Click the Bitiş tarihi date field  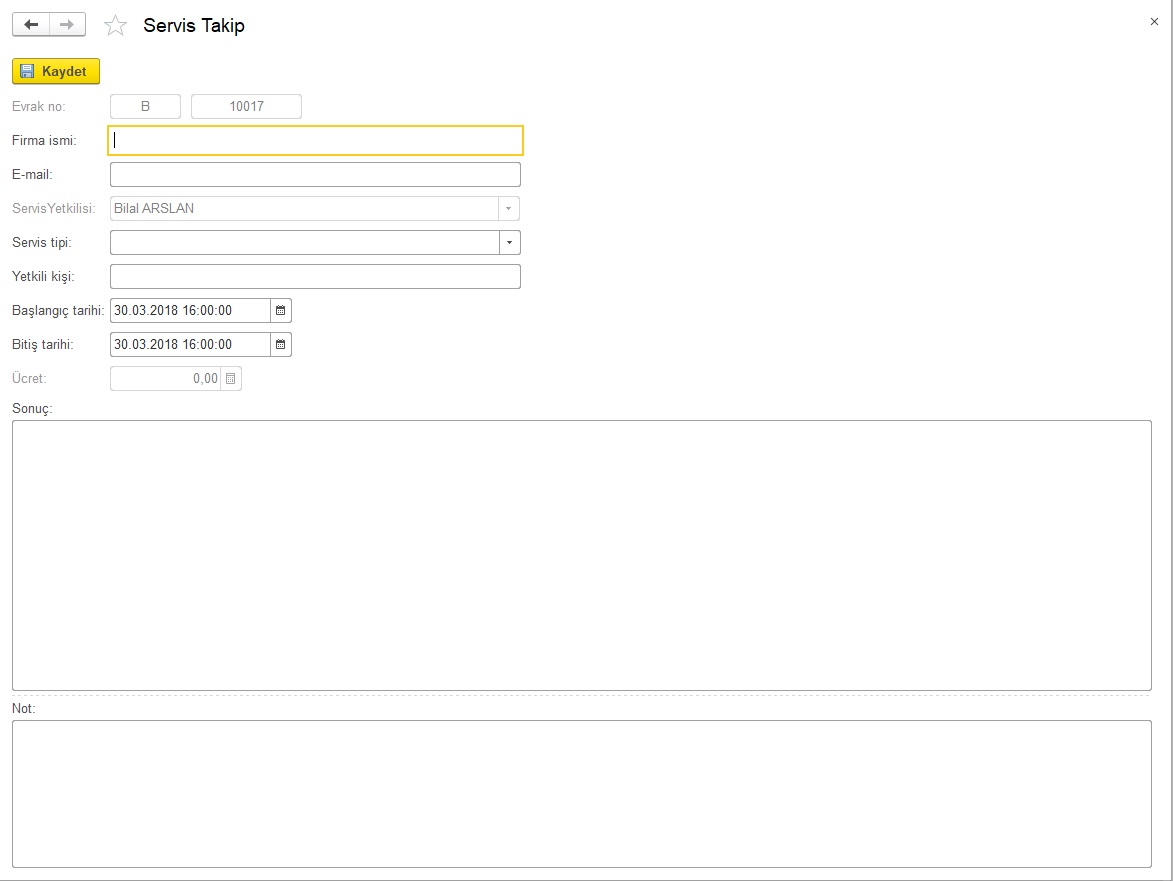point(190,345)
